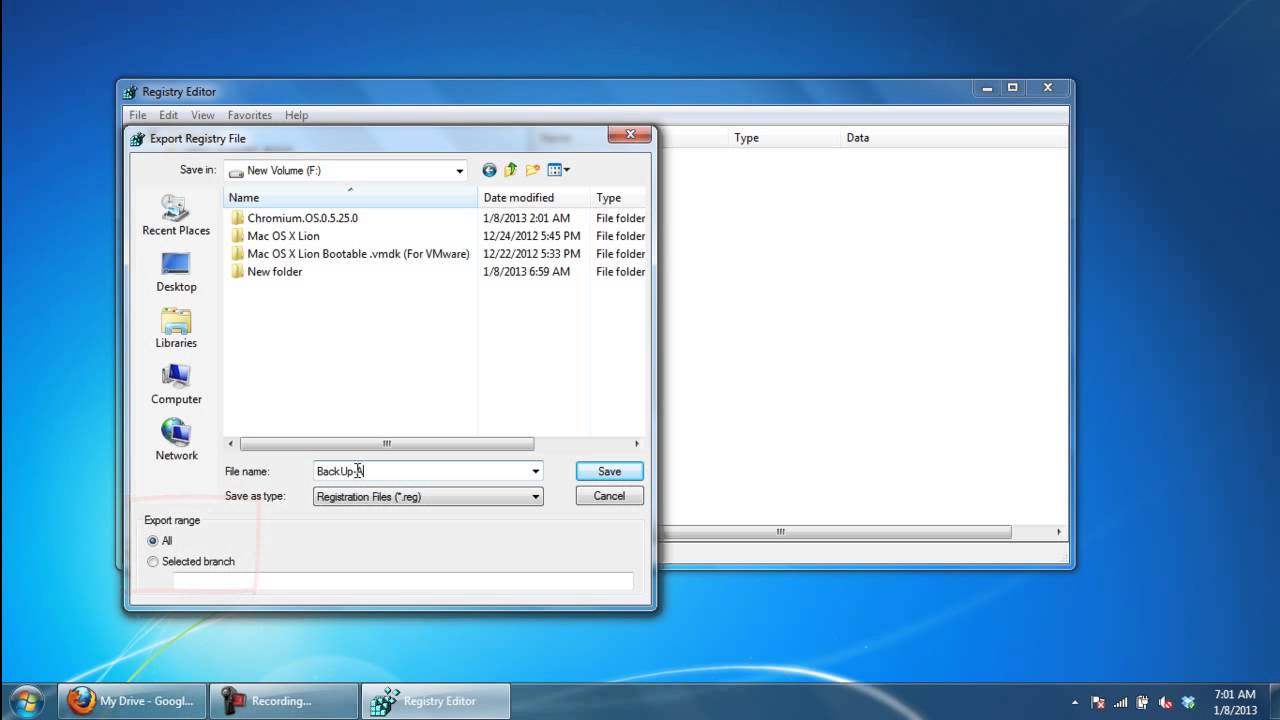Viewport: 1280px width, 720px height.
Task: Click the 12/22/2012 5:33 PM date cell
Action: 531,254
